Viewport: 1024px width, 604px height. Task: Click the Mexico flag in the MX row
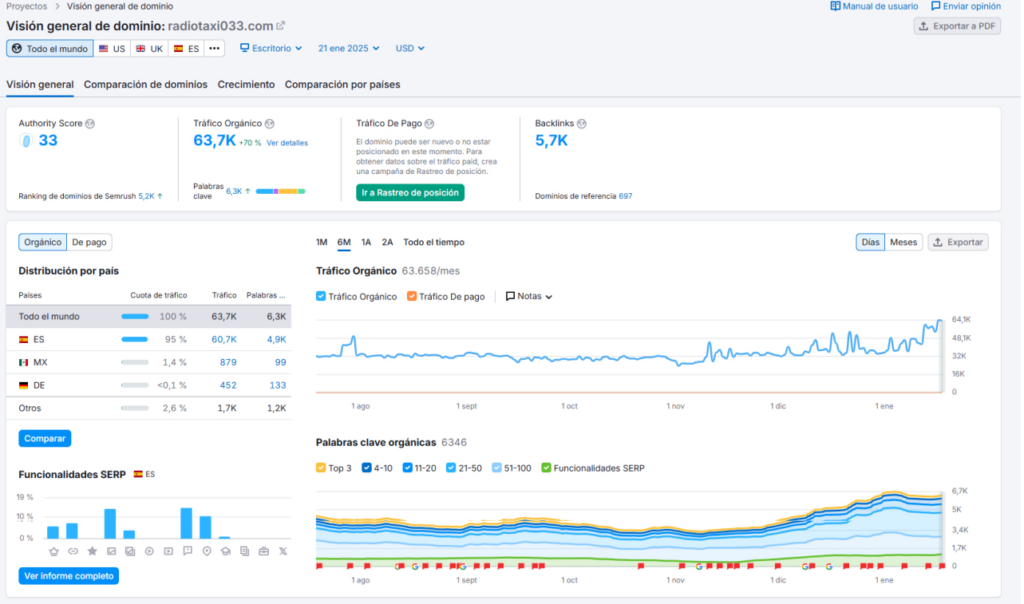tap(24, 362)
